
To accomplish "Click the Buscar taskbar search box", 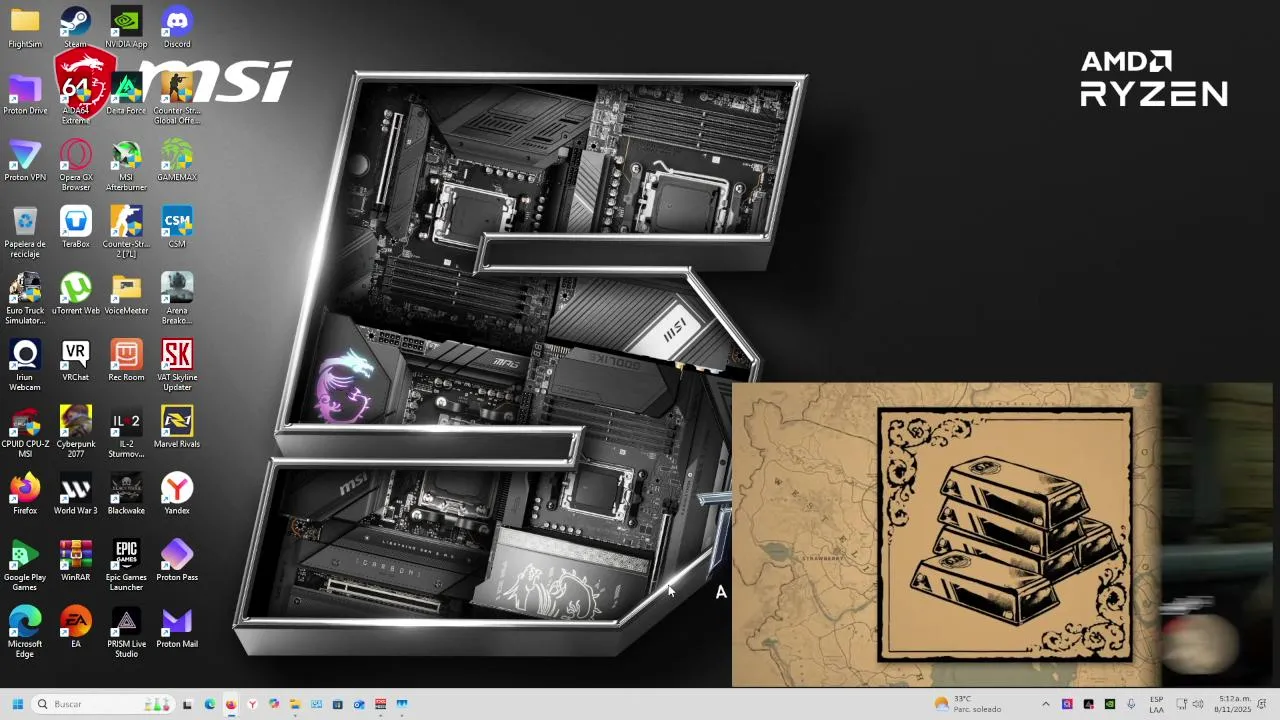I will coord(102,704).
